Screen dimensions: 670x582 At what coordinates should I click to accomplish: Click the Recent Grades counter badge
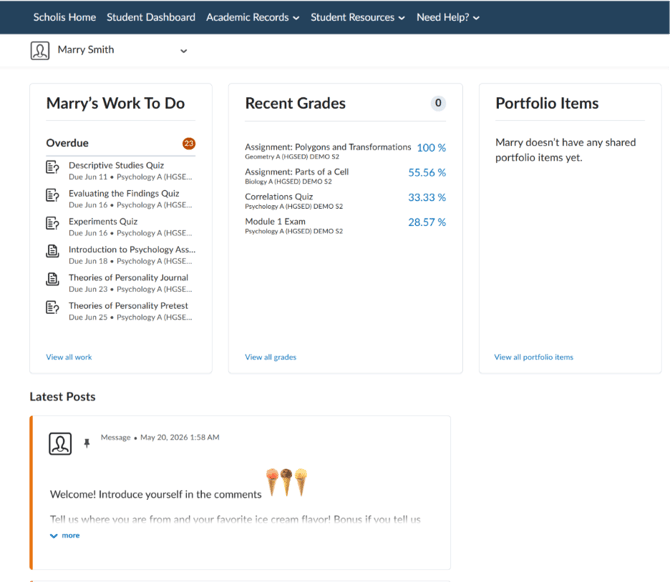(x=438, y=103)
